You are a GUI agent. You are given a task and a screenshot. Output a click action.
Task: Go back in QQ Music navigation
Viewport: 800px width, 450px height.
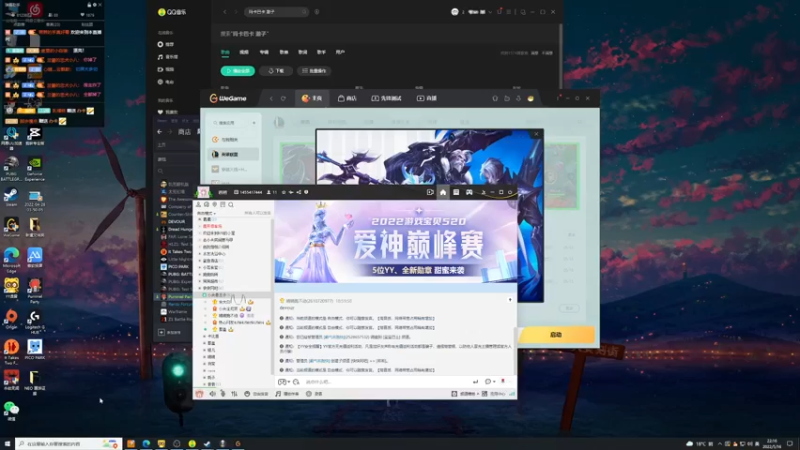click(225, 12)
